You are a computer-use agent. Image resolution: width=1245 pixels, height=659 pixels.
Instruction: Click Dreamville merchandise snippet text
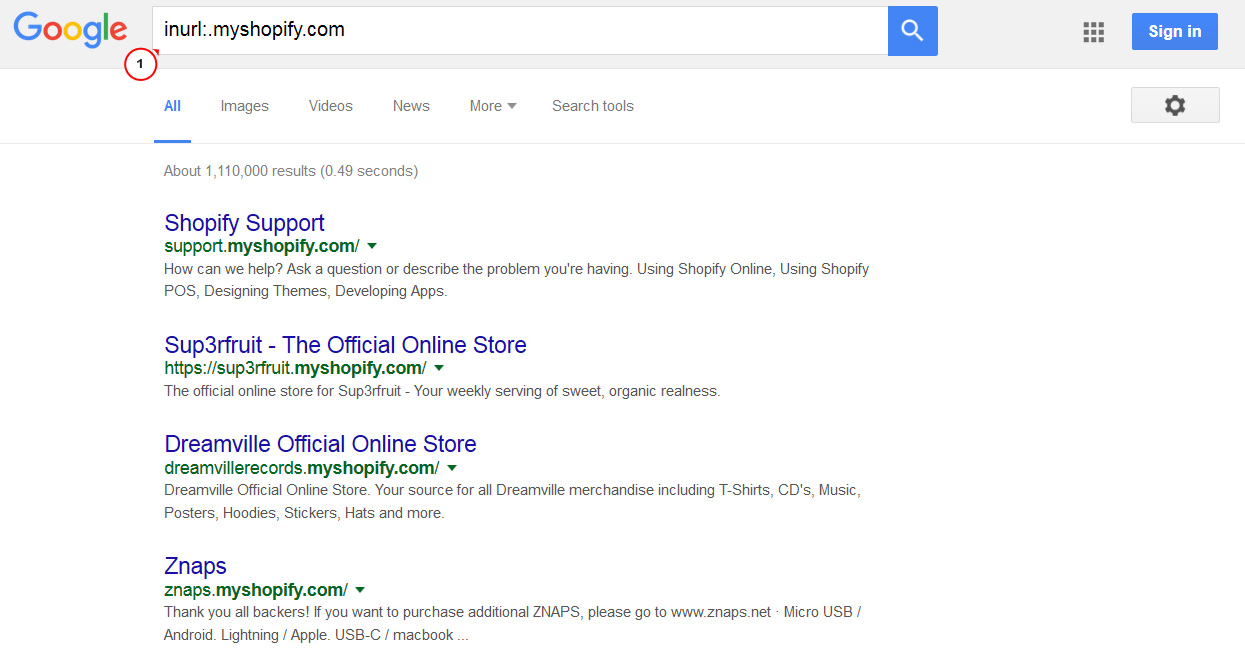(x=512, y=502)
